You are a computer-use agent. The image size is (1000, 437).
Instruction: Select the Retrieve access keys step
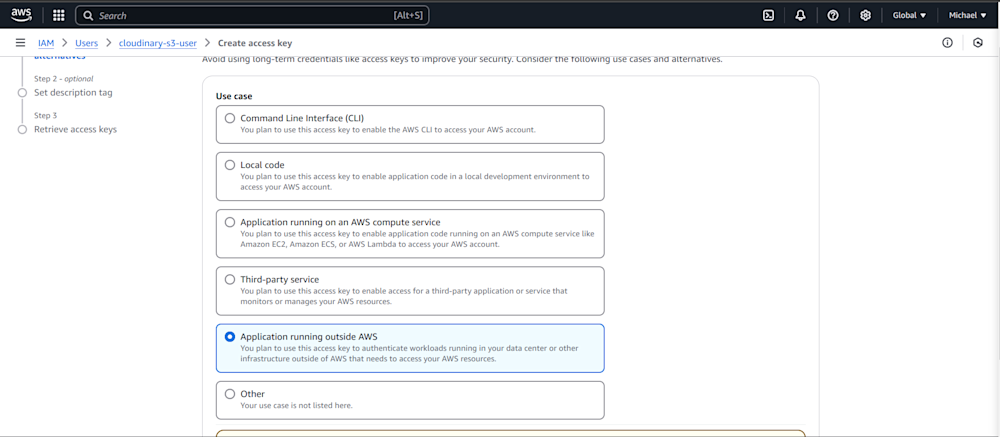click(75, 130)
